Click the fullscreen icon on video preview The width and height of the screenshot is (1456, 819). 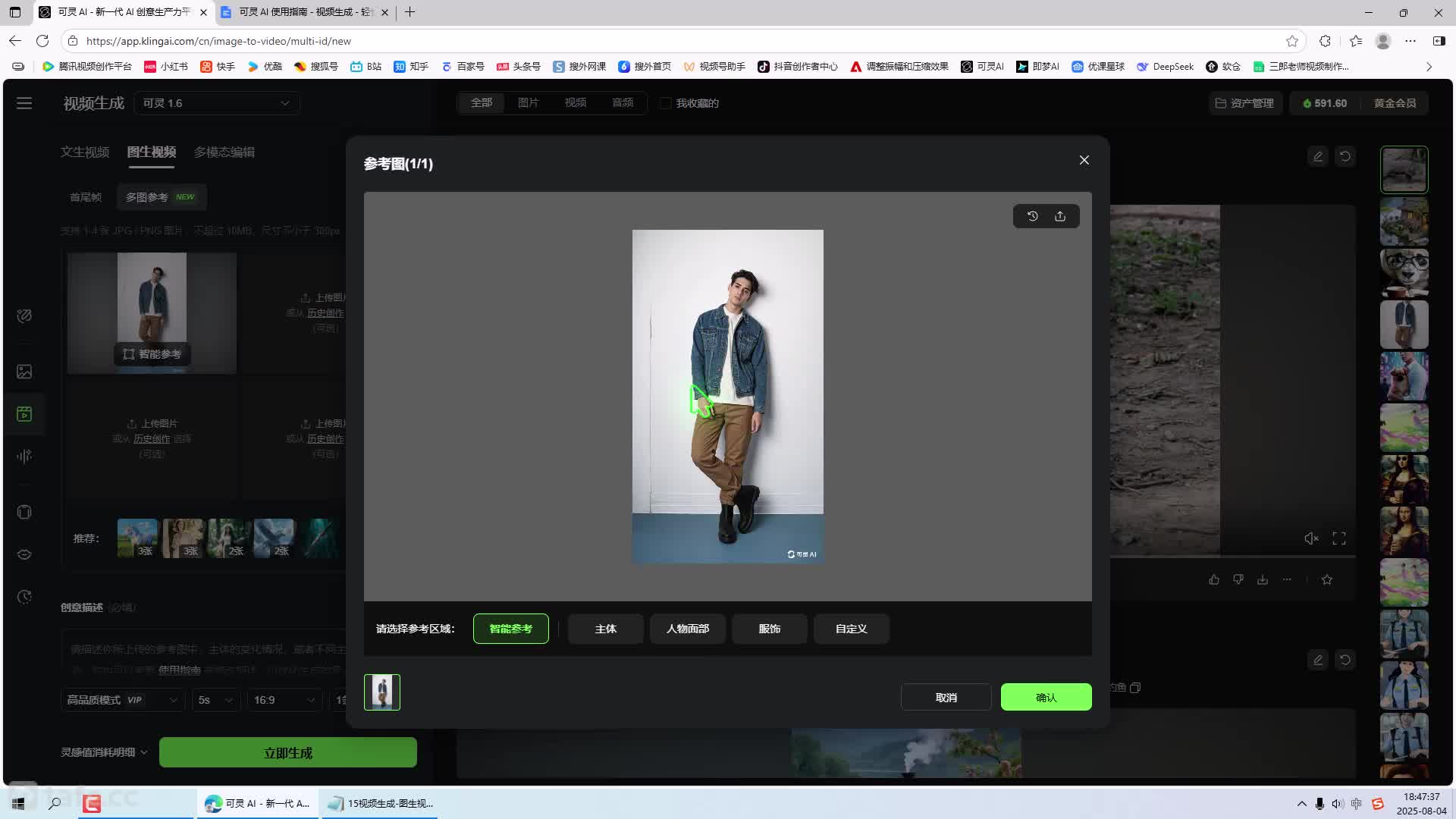click(1339, 538)
